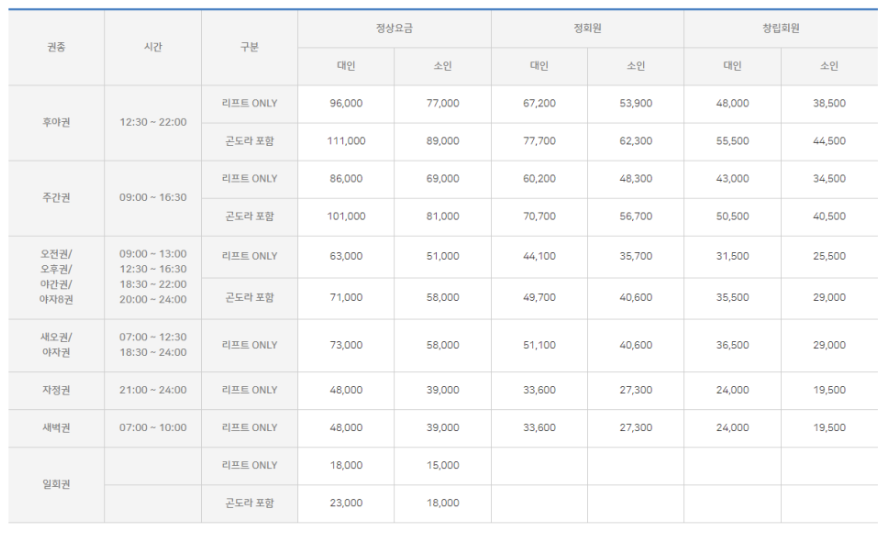Click the 89,000 price value
Screen dimensions: 887x534
[442, 141]
